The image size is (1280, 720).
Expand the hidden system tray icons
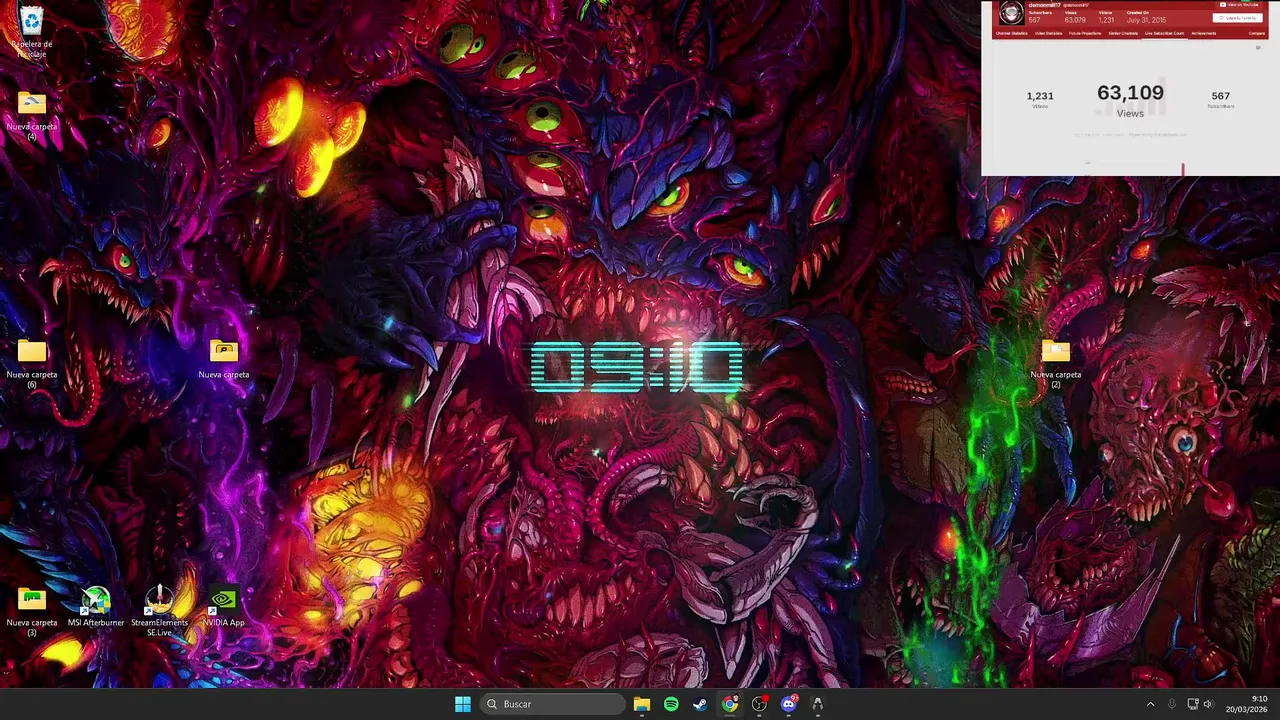click(x=1150, y=704)
